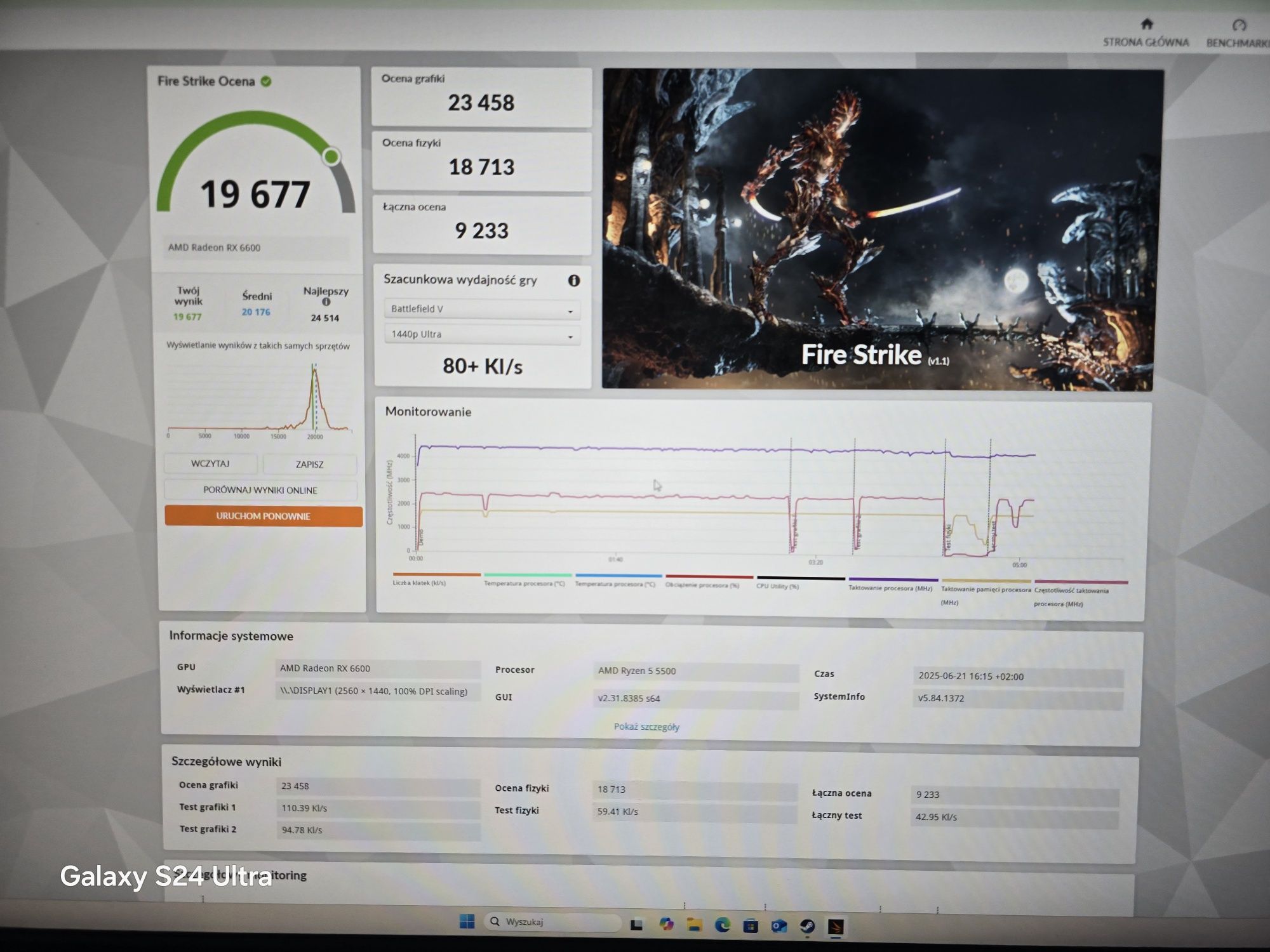Click the Test grafiki 1 value 110.39 Kl/s
Image resolution: width=1270 pixels, height=952 pixels.
378,809
